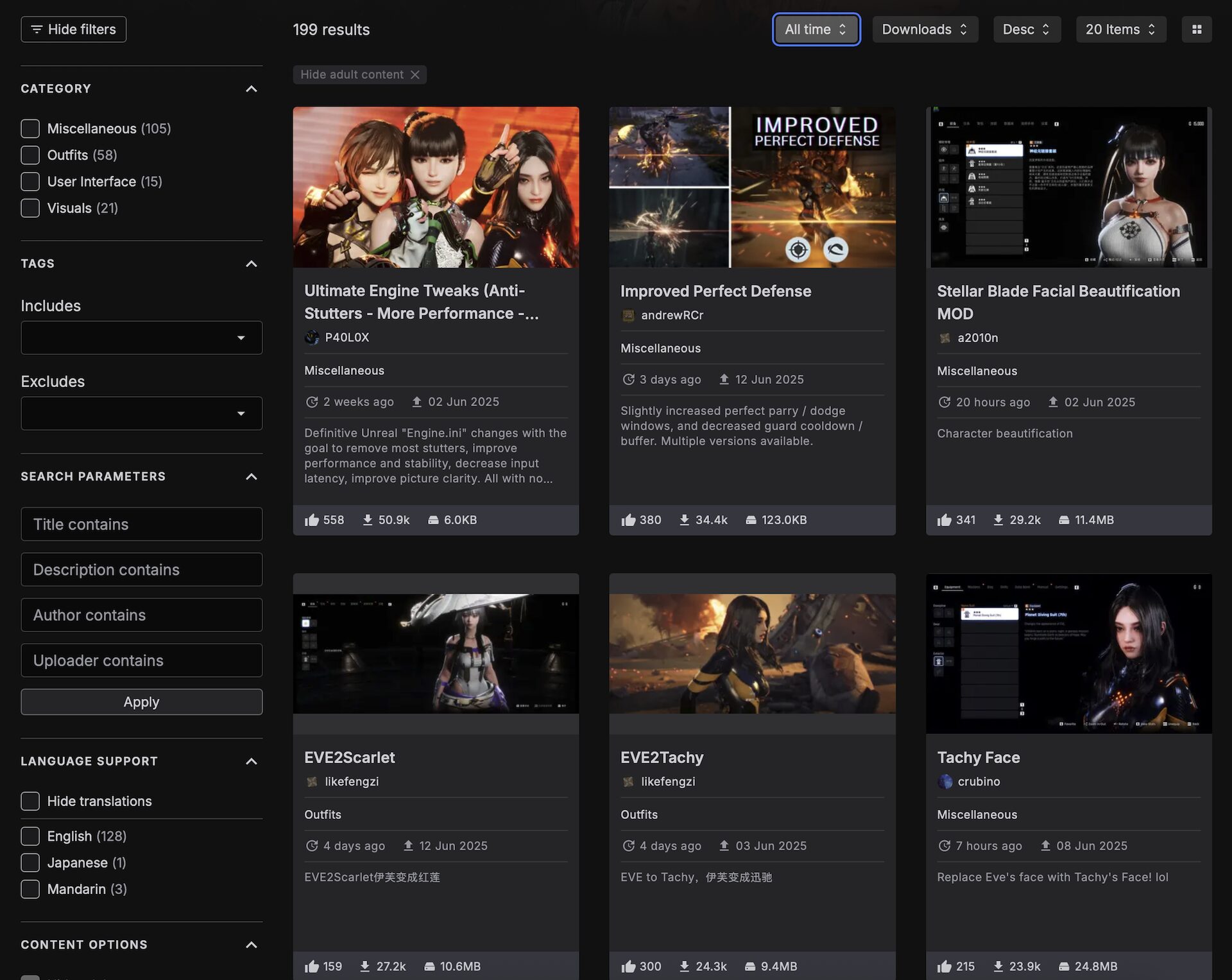Open the Includes tags dropdown
The width and height of the screenshot is (1232, 980).
point(142,338)
